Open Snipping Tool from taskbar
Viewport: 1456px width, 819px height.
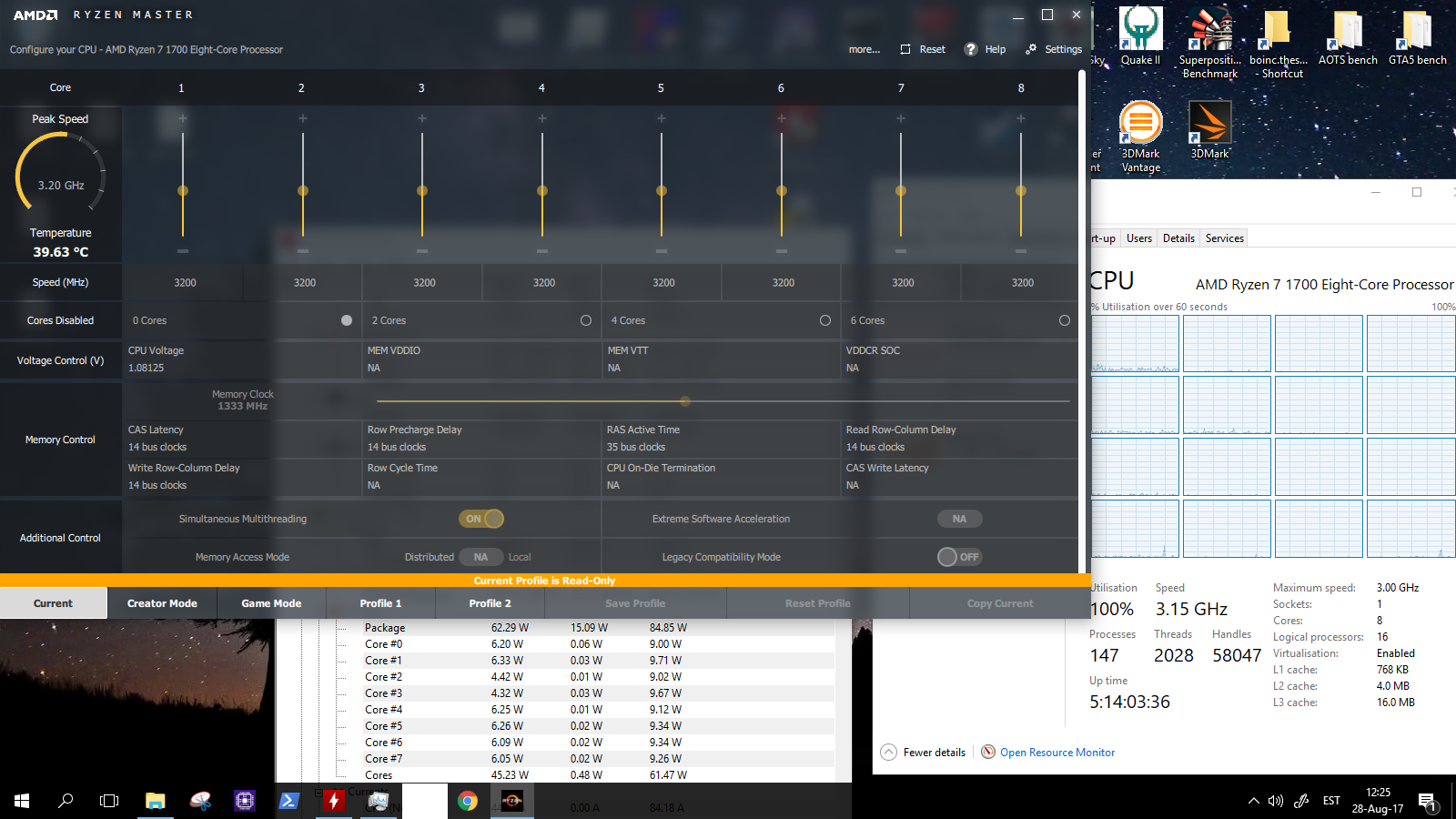point(200,801)
